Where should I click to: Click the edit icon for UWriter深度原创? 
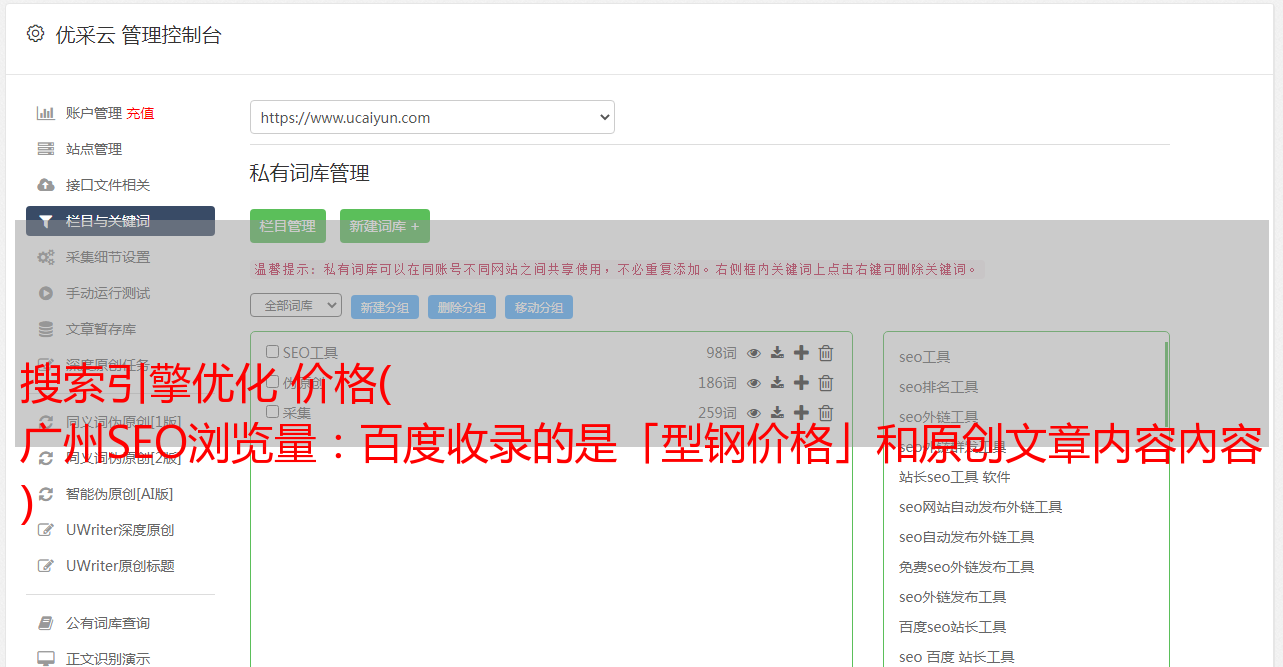[45, 530]
